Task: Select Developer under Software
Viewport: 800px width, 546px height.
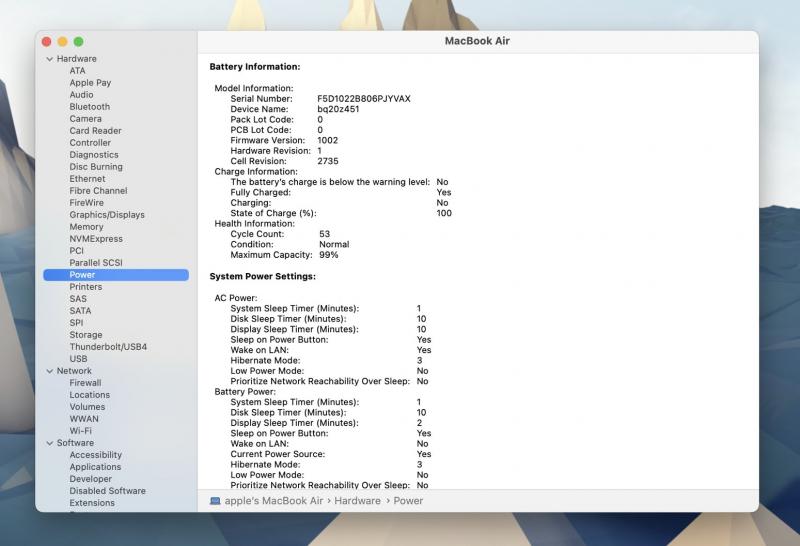Action: (x=90, y=479)
